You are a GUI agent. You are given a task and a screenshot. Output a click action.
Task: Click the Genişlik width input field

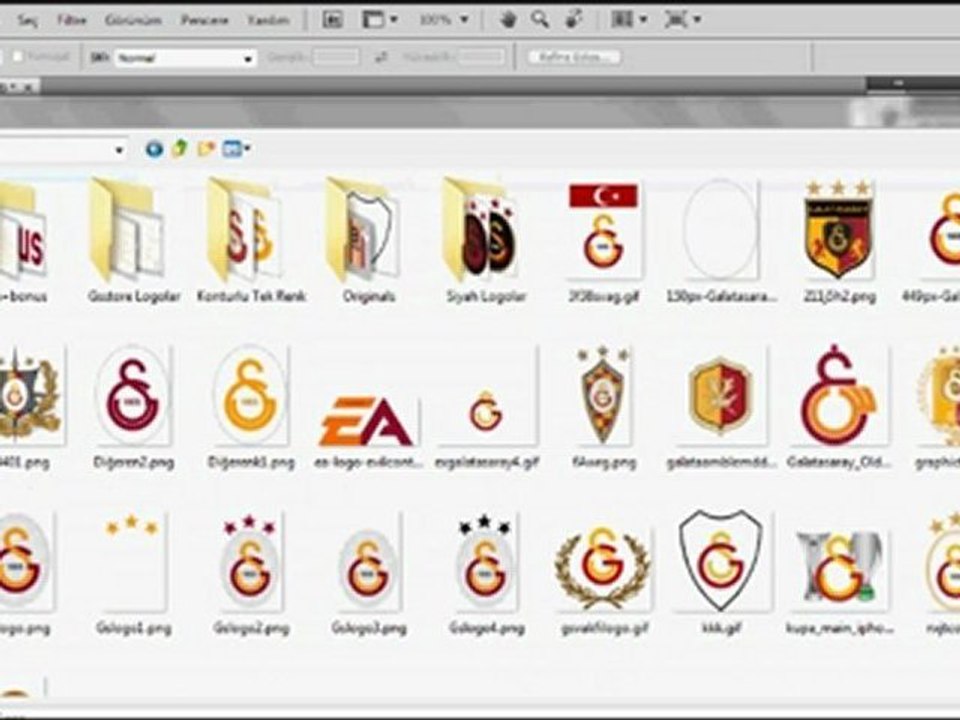tap(336, 57)
